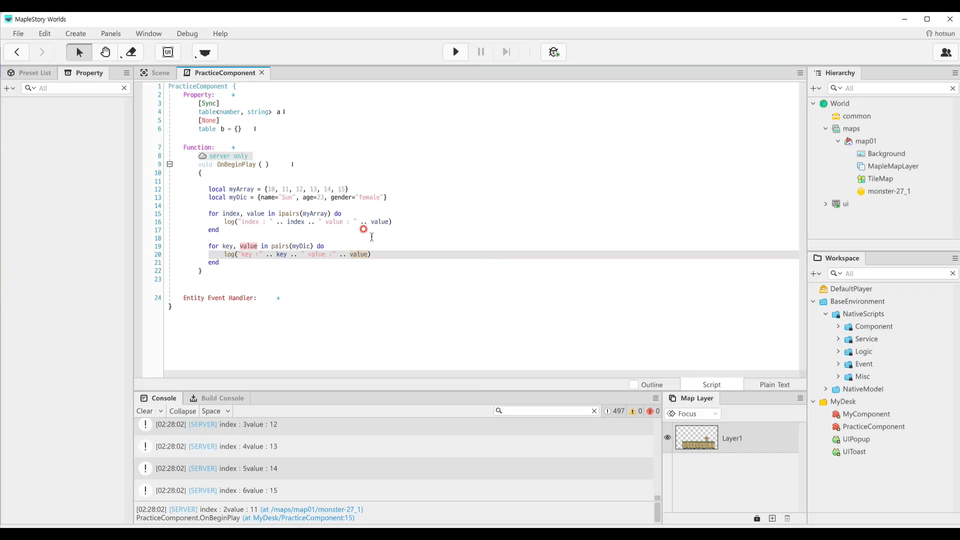Open the Edit menu
Screen dimensions: 960x540
(x=45, y=34)
